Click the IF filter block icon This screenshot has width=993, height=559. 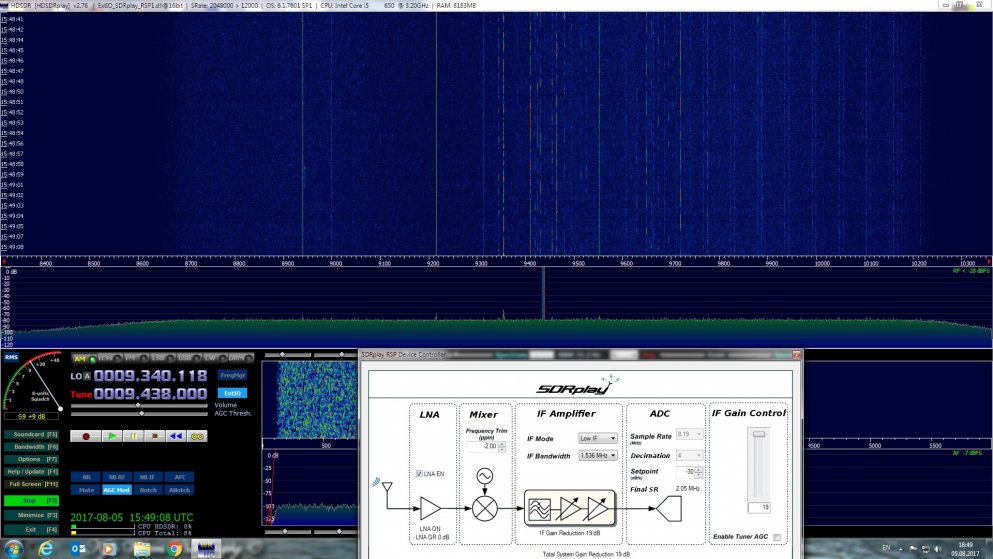[540, 509]
